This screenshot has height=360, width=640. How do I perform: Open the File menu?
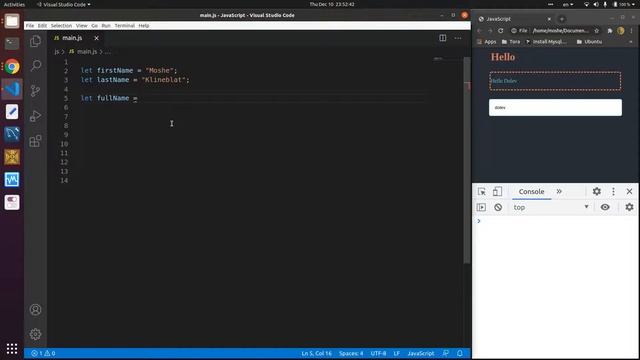[30, 25]
